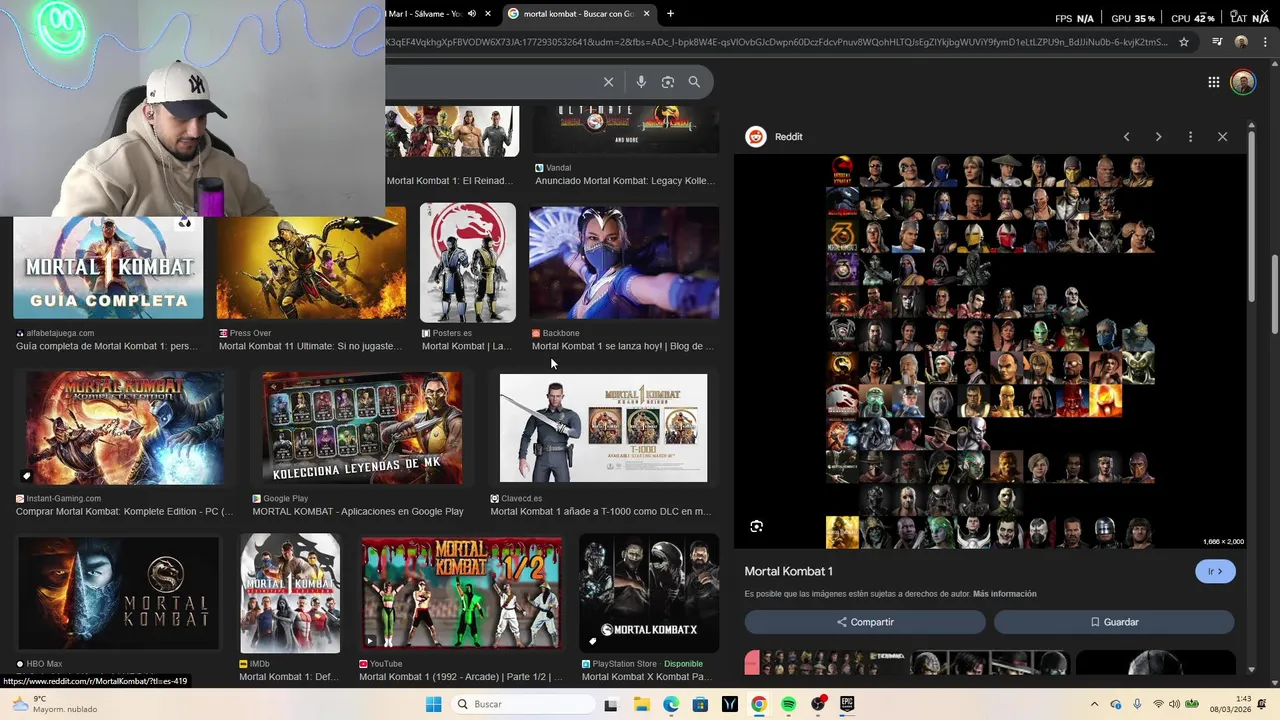Screen dimensions: 1280x720
Task: Click the Ir button to visit Reddit
Action: [x=1215, y=572]
